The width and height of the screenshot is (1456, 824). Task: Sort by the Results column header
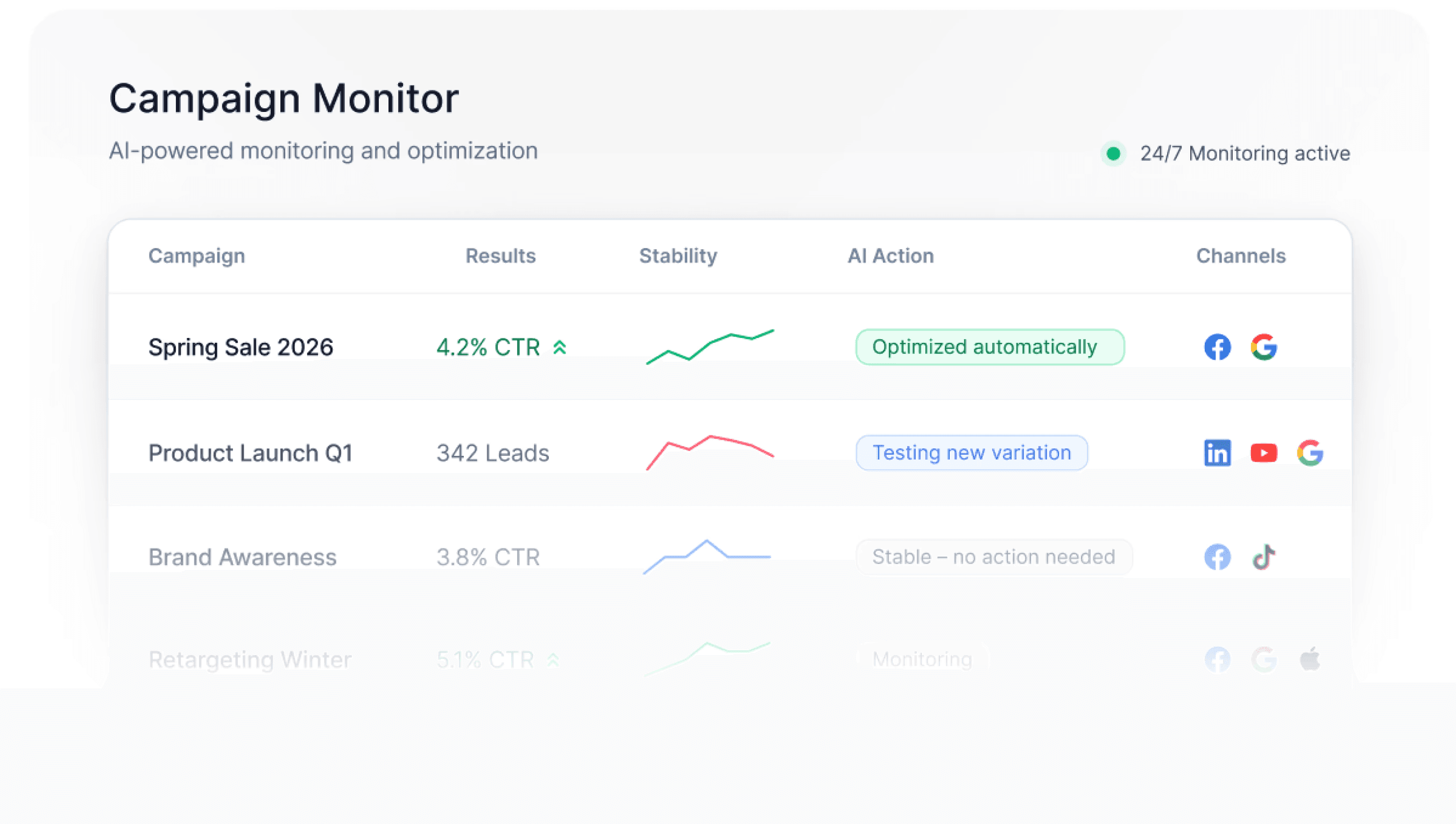[x=500, y=256]
